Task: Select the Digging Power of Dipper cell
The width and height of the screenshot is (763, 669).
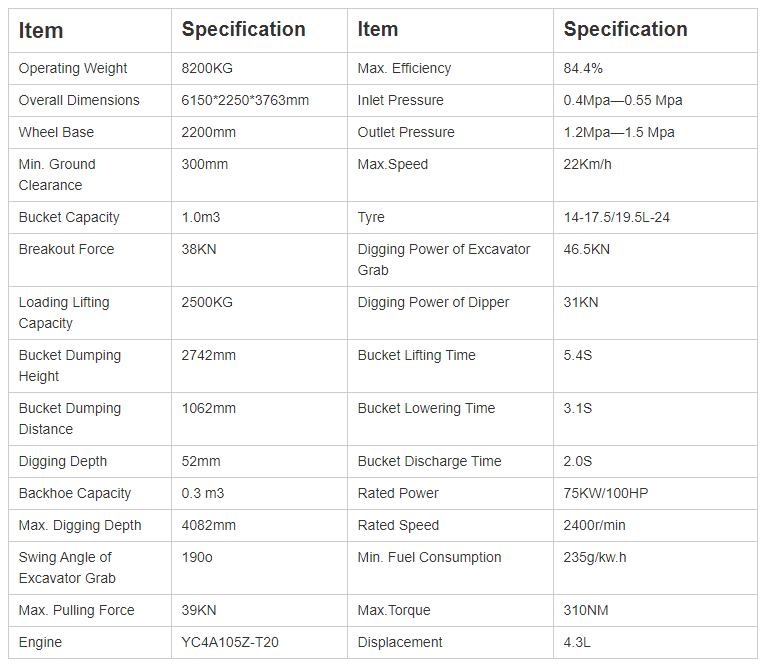Action: (x=433, y=302)
